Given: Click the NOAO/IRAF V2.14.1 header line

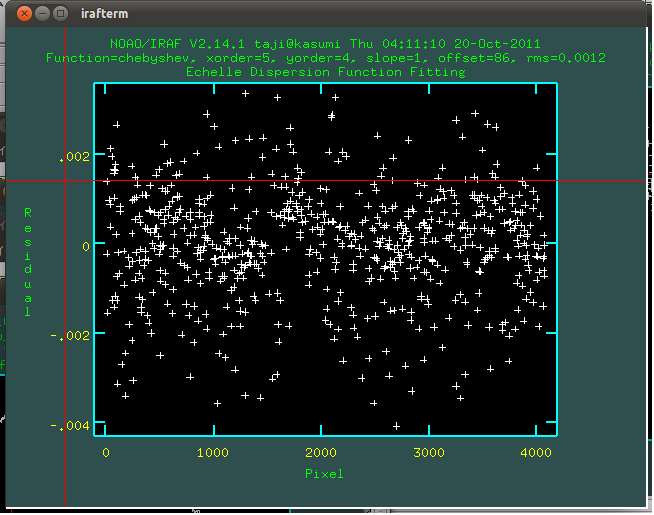Looking at the screenshot, I should 325,45.
